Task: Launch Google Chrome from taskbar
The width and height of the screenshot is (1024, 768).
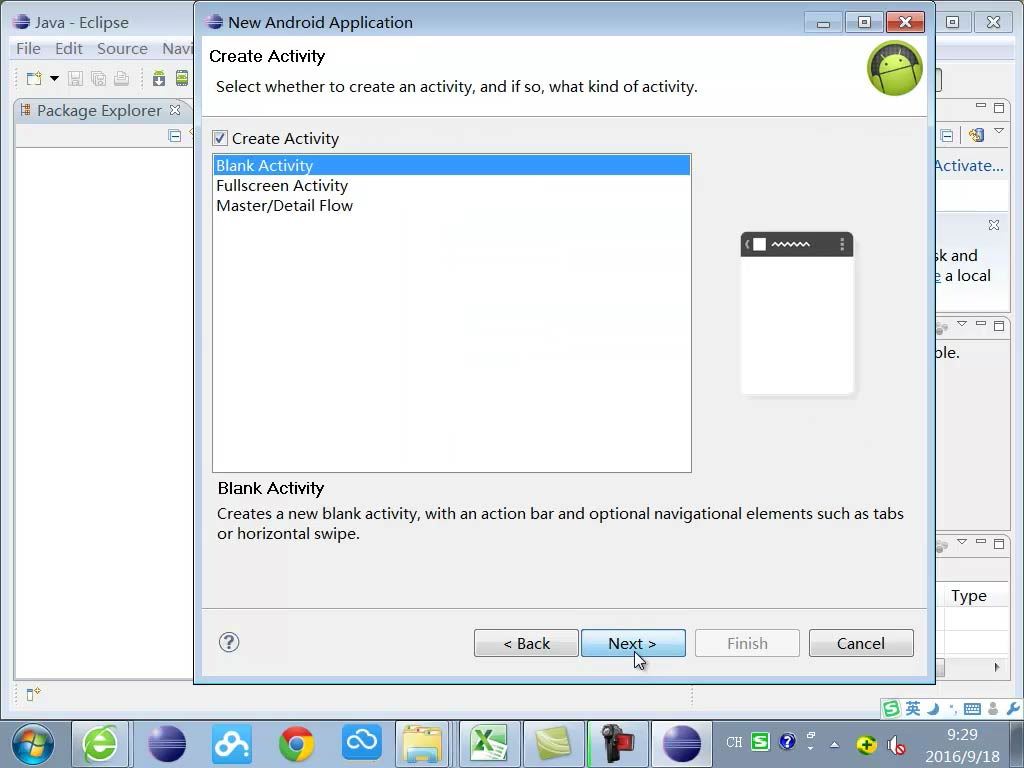Action: coord(296,744)
